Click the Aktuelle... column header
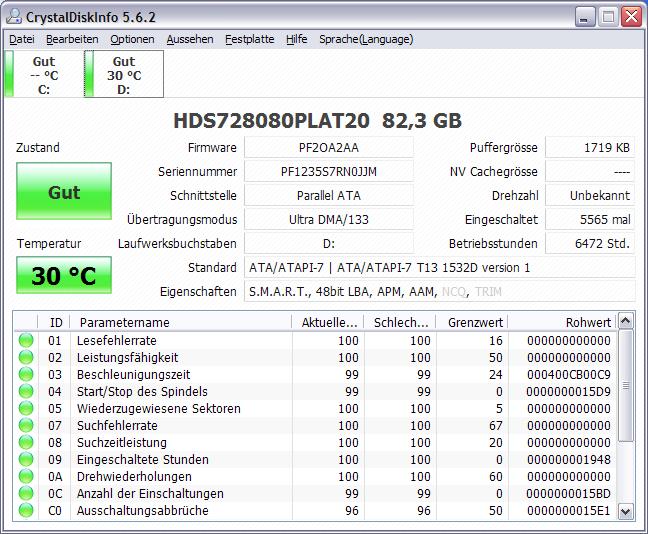The image size is (648, 534). click(x=328, y=322)
